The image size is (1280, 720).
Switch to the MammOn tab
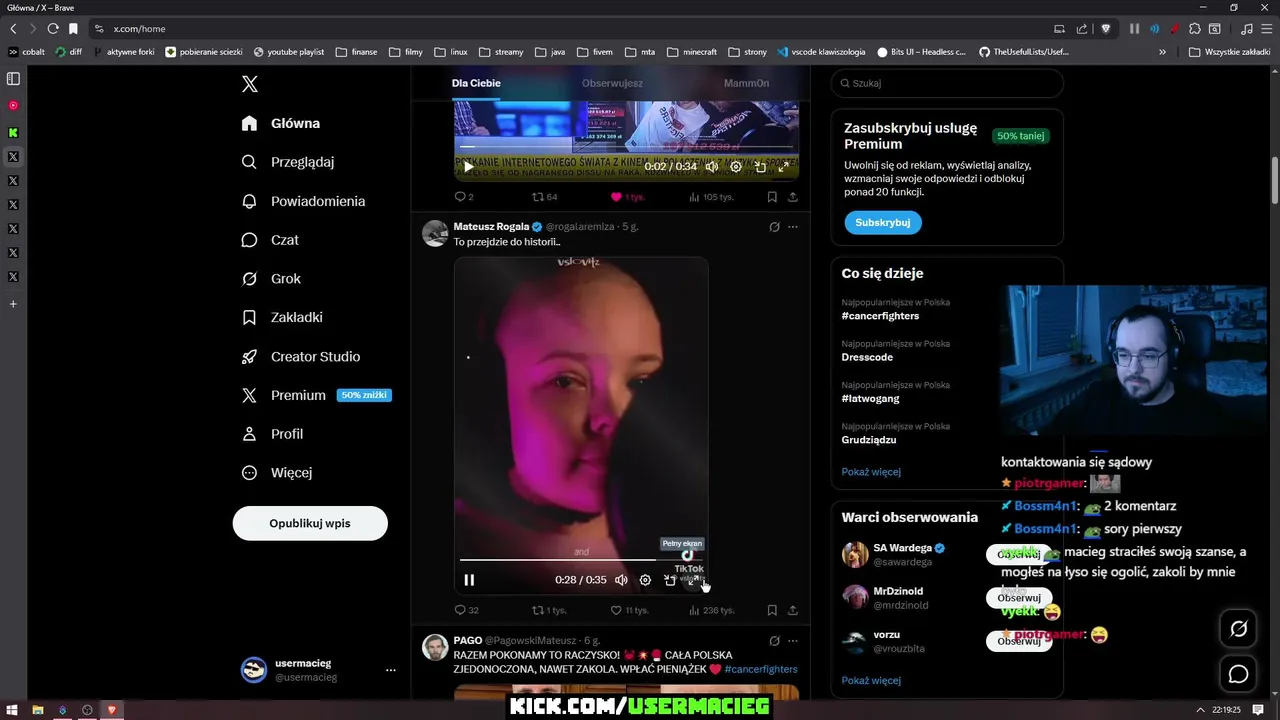point(746,83)
